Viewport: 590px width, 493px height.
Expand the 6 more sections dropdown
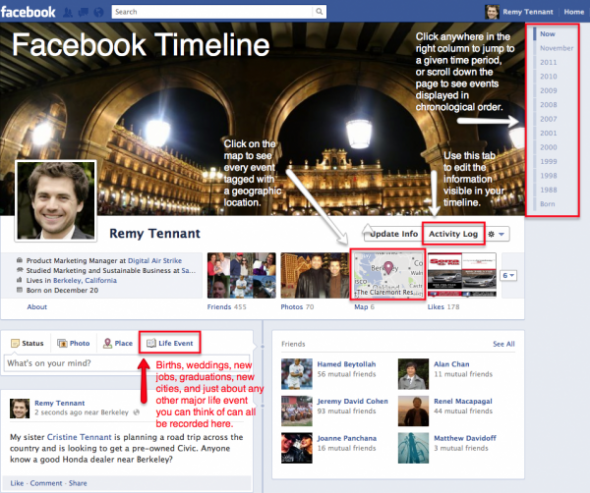[508, 275]
